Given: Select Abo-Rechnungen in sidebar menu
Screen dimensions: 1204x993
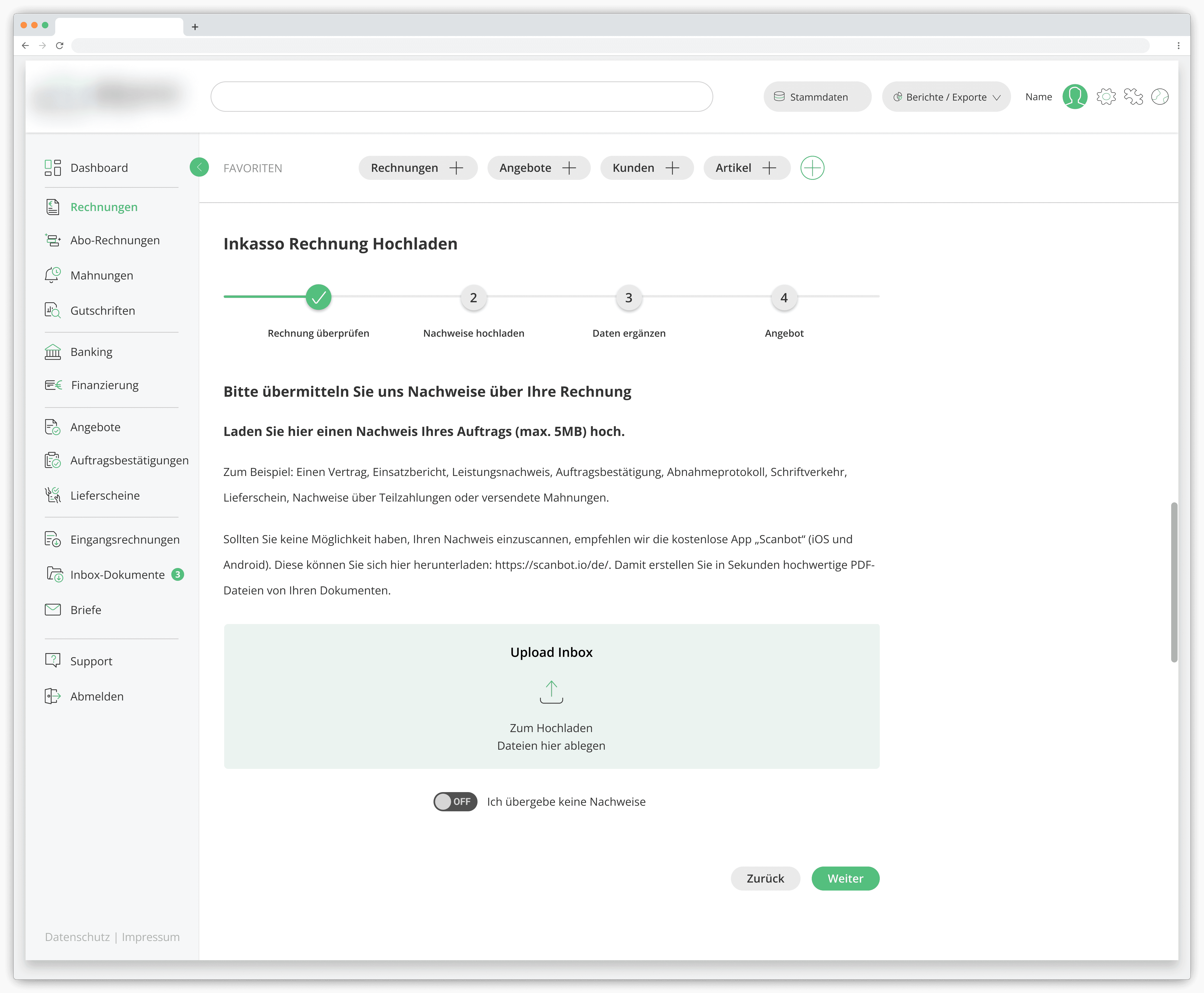Looking at the screenshot, I should tap(114, 240).
